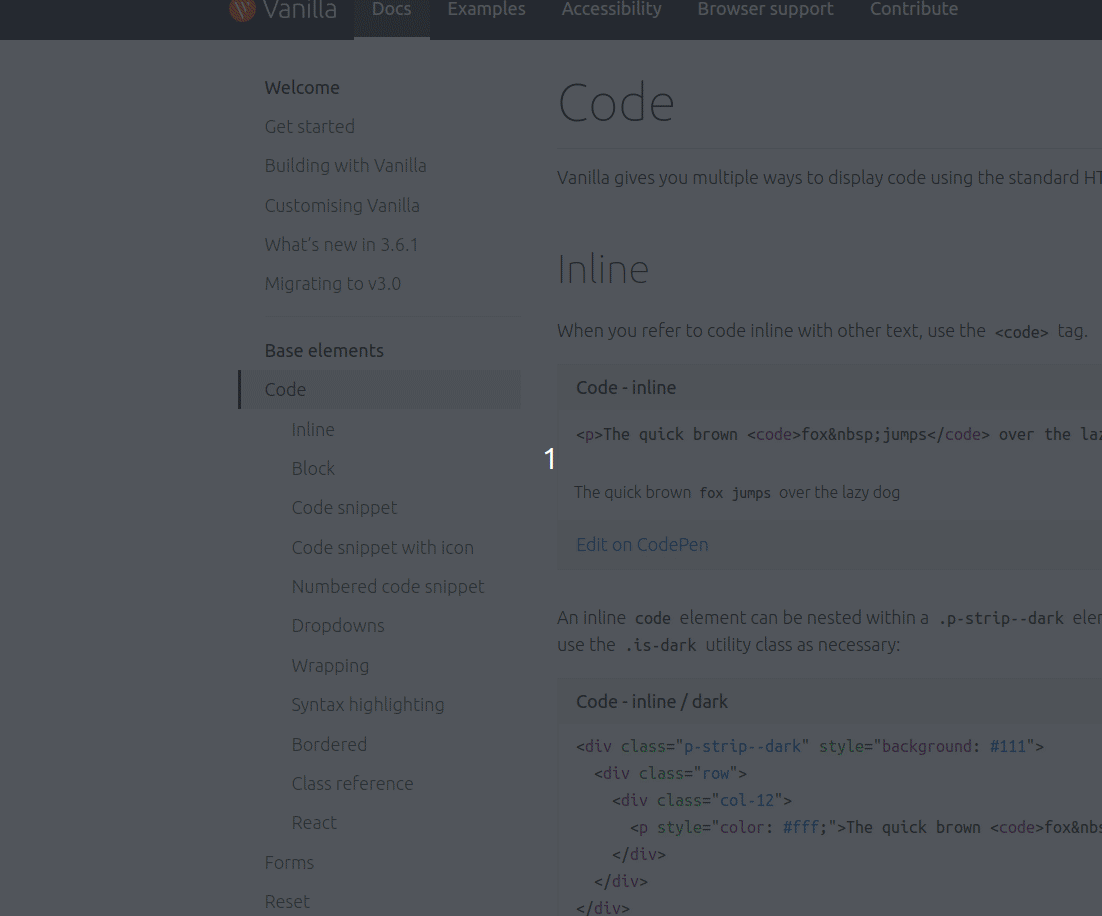Open Building with Vanilla page
The width and height of the screenshot is (1102, 916).
346,166
